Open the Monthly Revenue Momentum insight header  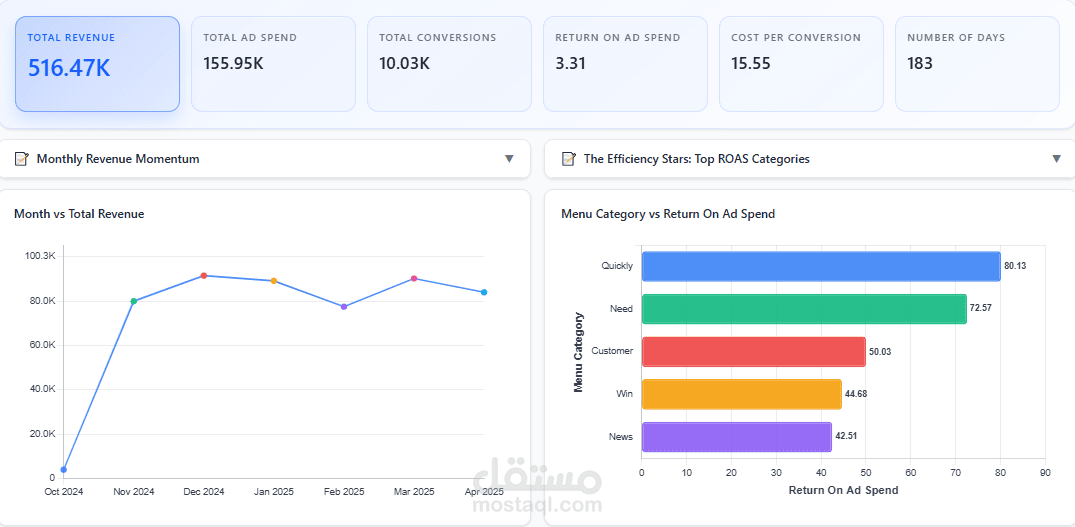click(x=265, y=159)
